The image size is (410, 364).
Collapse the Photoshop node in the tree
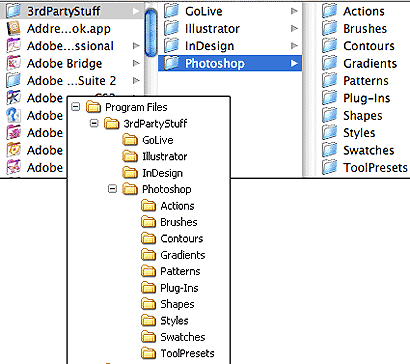click(113, 189)
